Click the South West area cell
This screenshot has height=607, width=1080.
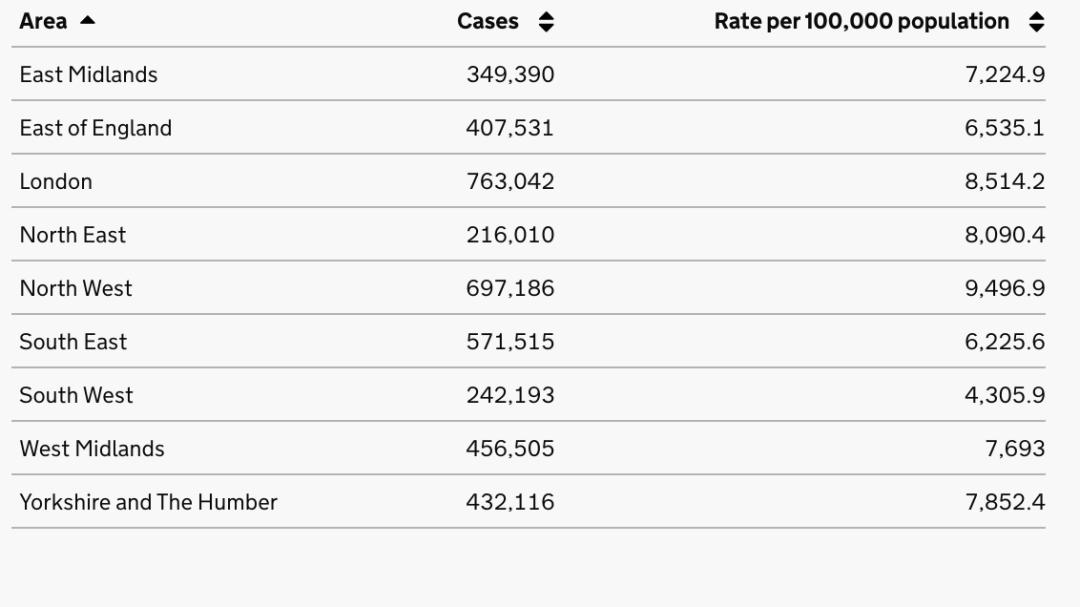[x=76, y=395]
